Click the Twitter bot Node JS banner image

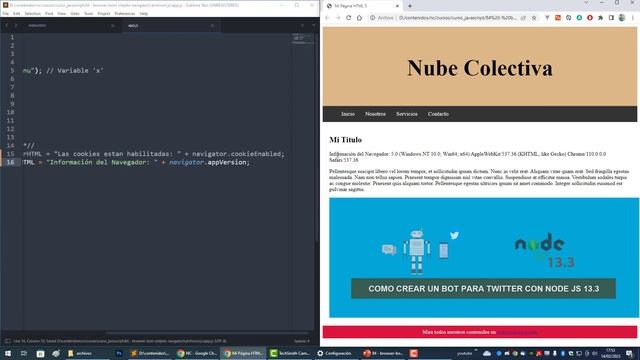[484, 258]
